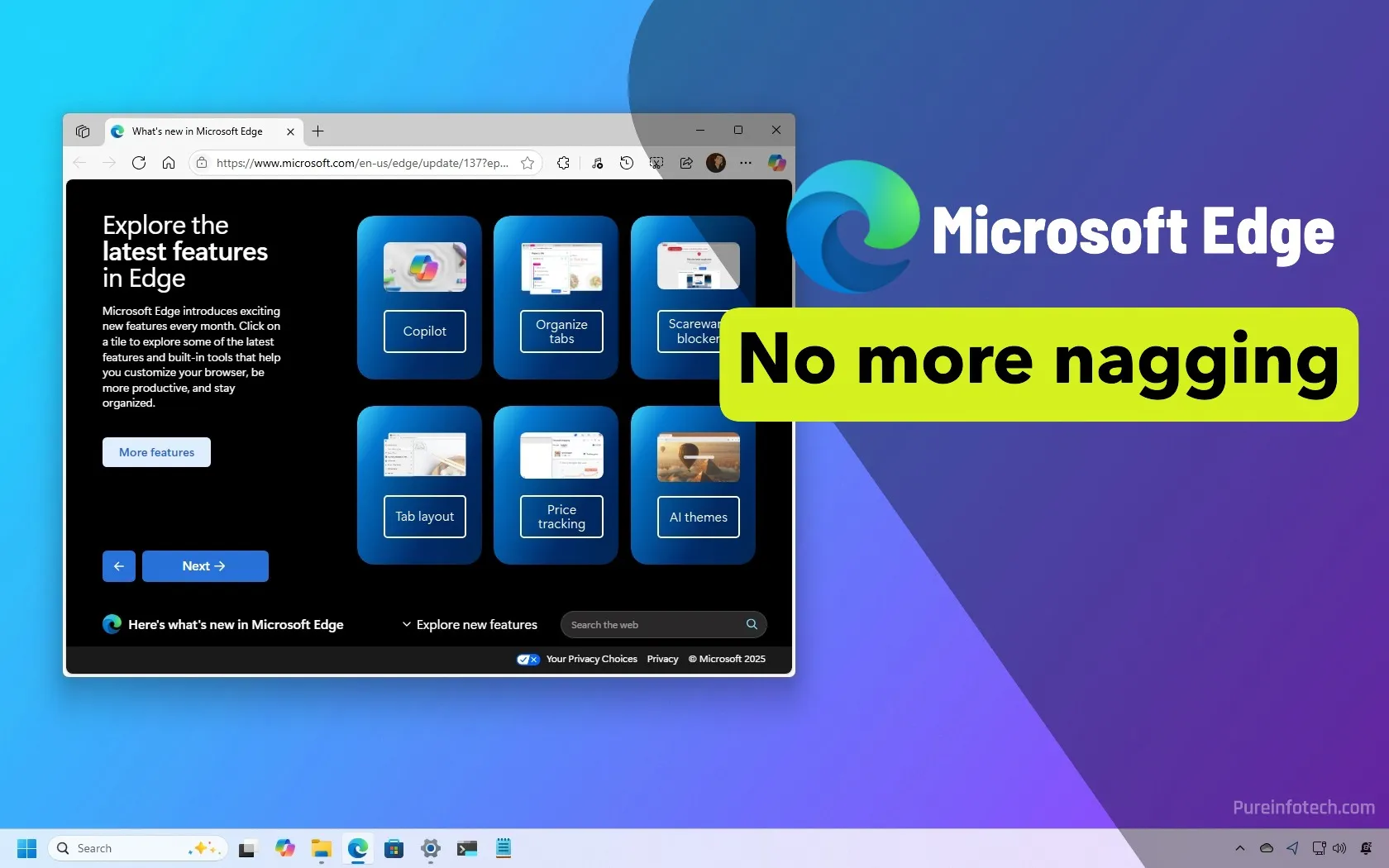This screenshot has width=1389, height=868.
Task: Open the AI themes thumbnail image
Action: pyautogui.click(x=699, y=457)
